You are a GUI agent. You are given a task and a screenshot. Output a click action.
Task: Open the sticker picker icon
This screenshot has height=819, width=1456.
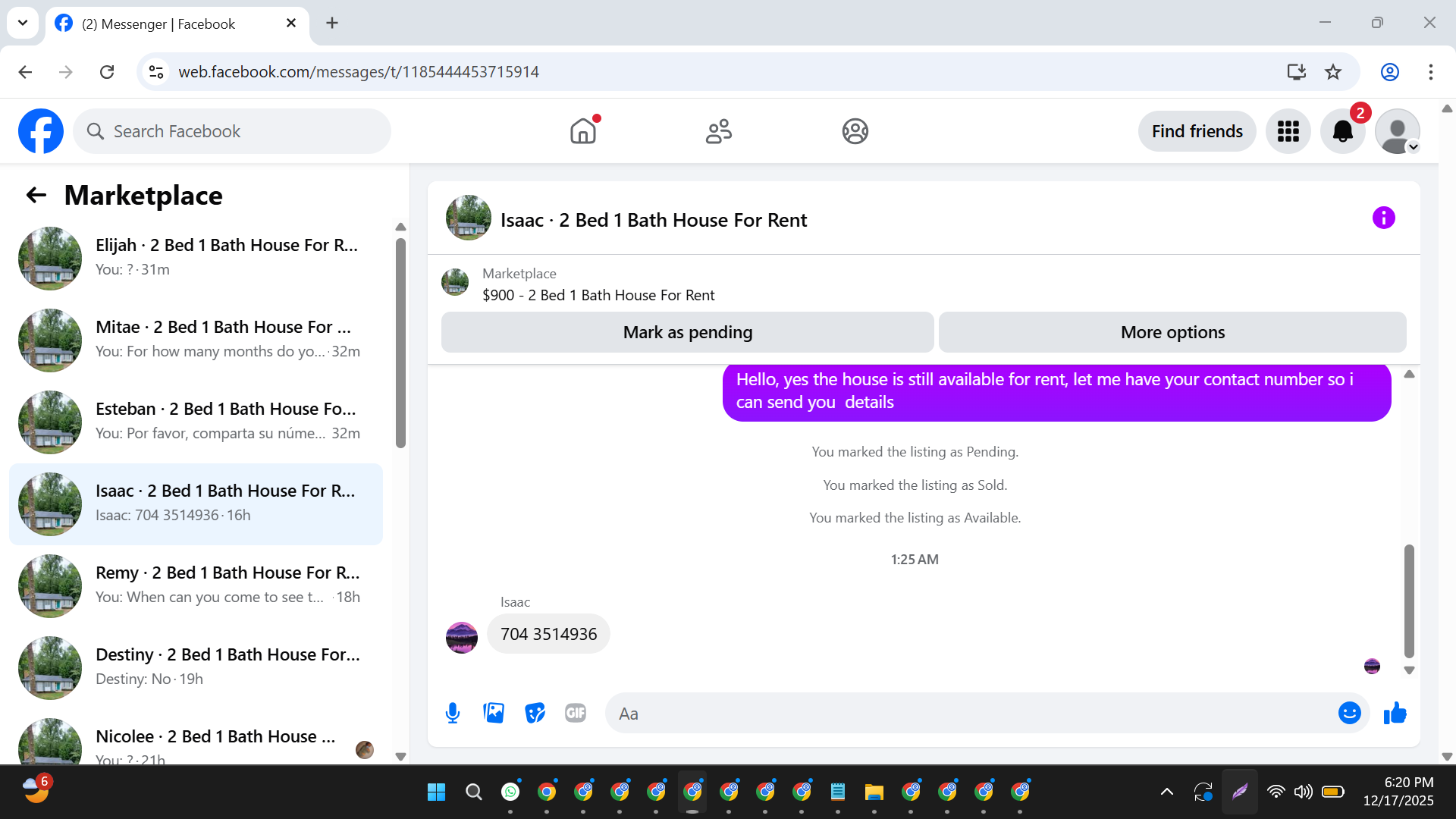[535, 714]
